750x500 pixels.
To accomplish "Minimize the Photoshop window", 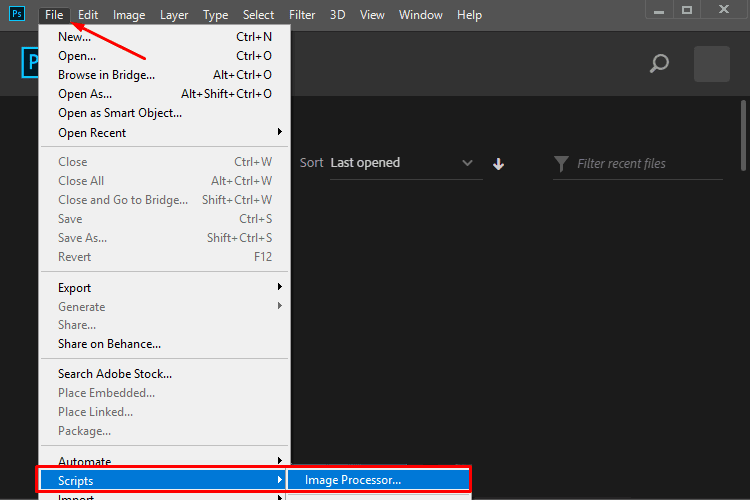I will (659, 10).
